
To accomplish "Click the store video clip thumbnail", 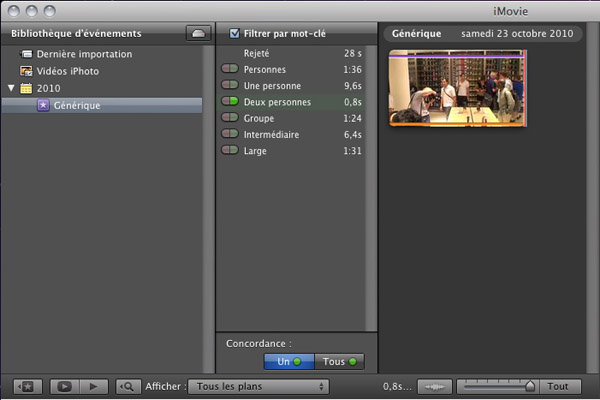I will click(x=458, y=88).
